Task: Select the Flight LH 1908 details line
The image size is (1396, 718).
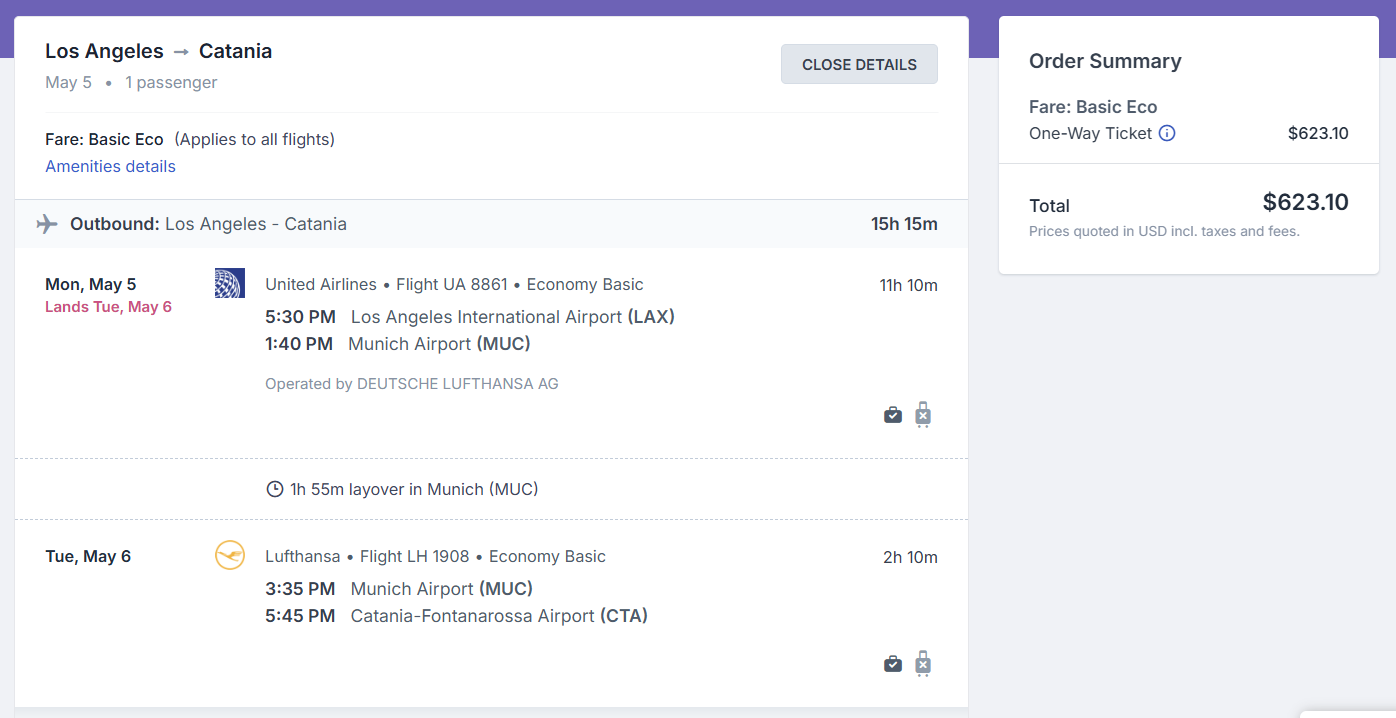Action: pyautogui.click(x=435, y=557)
